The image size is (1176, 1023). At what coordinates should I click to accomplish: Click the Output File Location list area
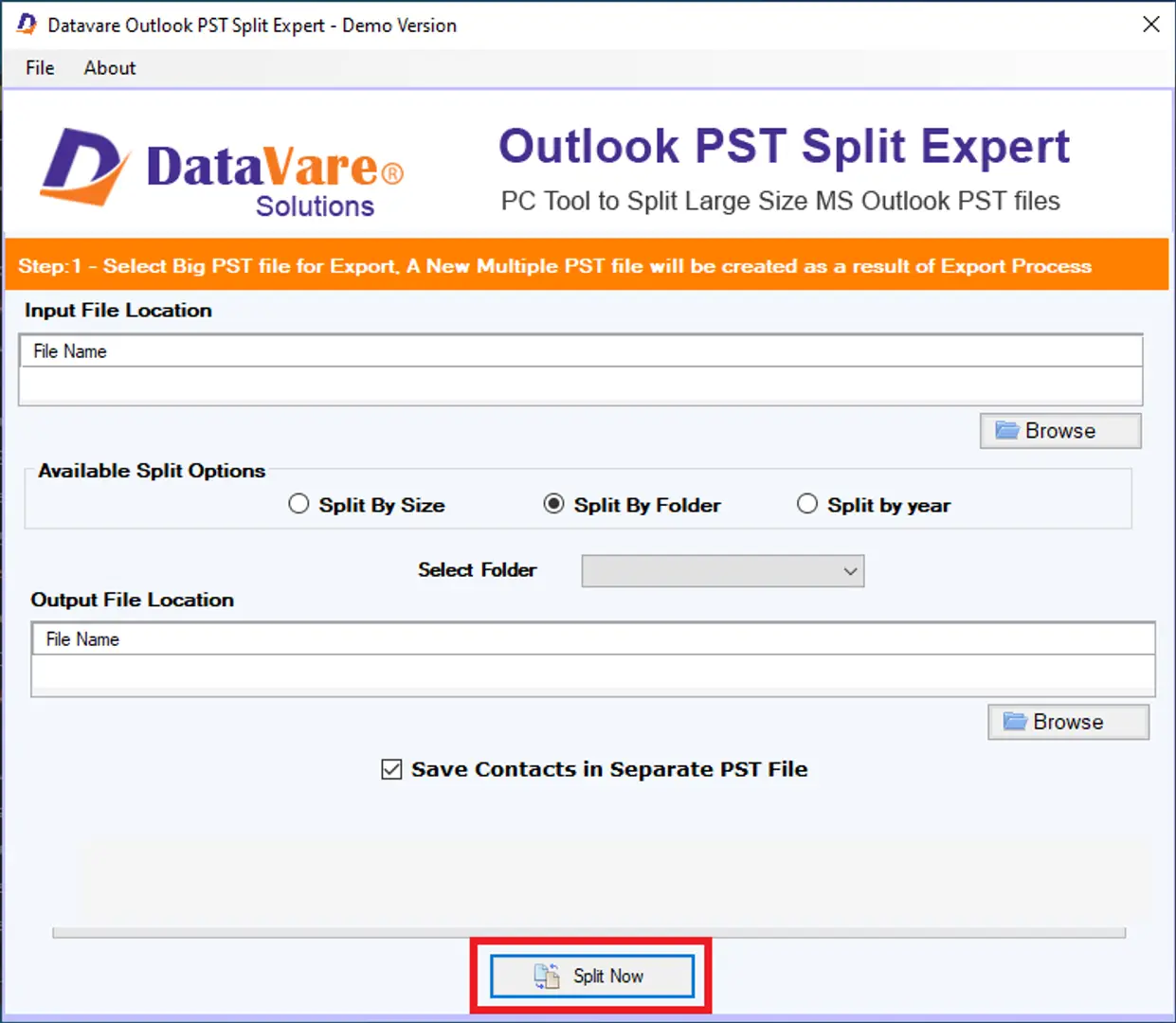click(592, 674)
